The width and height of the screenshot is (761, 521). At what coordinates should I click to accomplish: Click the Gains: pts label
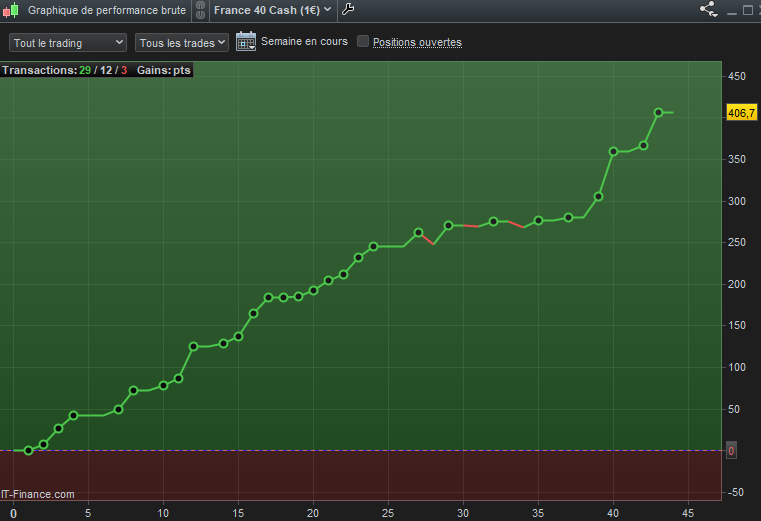164,70
